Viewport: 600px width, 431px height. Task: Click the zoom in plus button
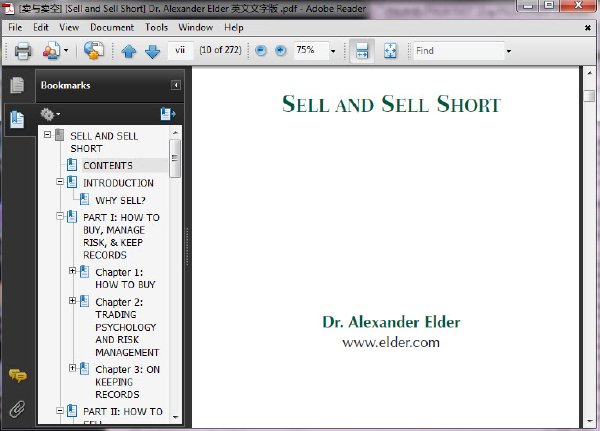(281, 51)
